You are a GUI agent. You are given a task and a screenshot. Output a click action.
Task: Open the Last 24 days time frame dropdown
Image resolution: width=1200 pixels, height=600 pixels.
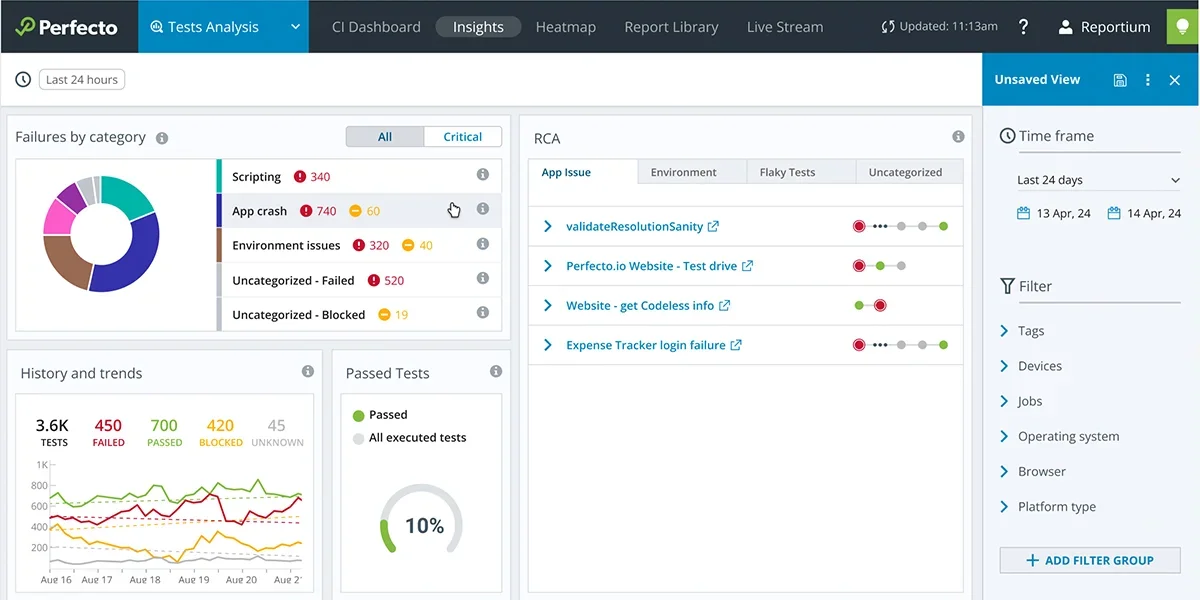point(1098,180)
